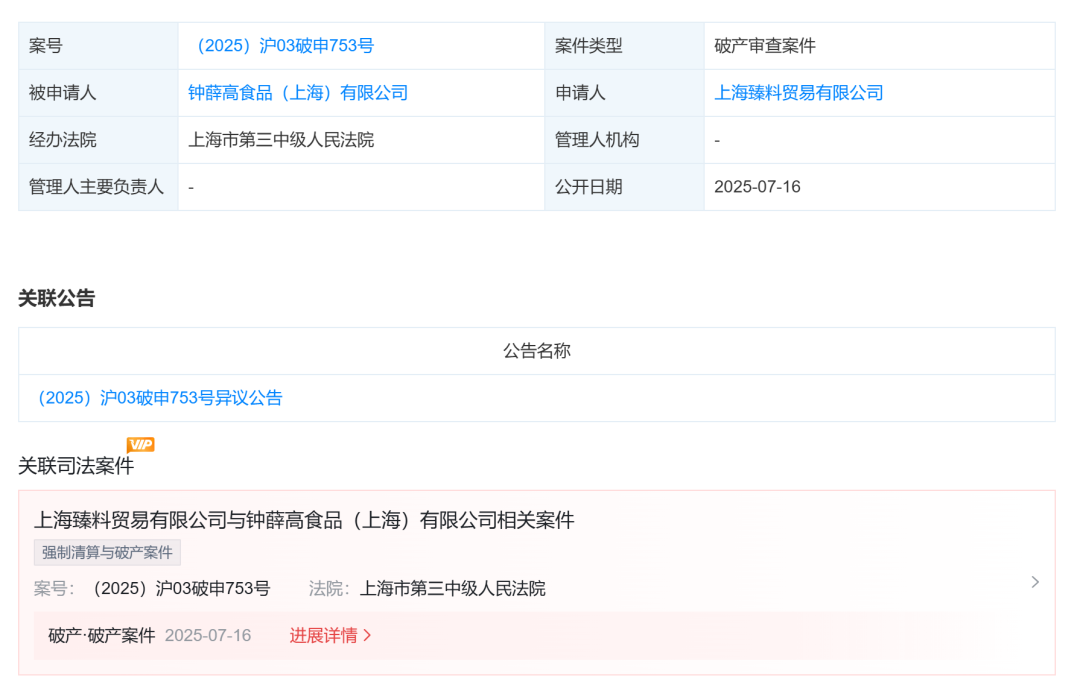Click the 管理人主要负责人 field label
This screenshot has width=1080, height=696.
(97, 187)
